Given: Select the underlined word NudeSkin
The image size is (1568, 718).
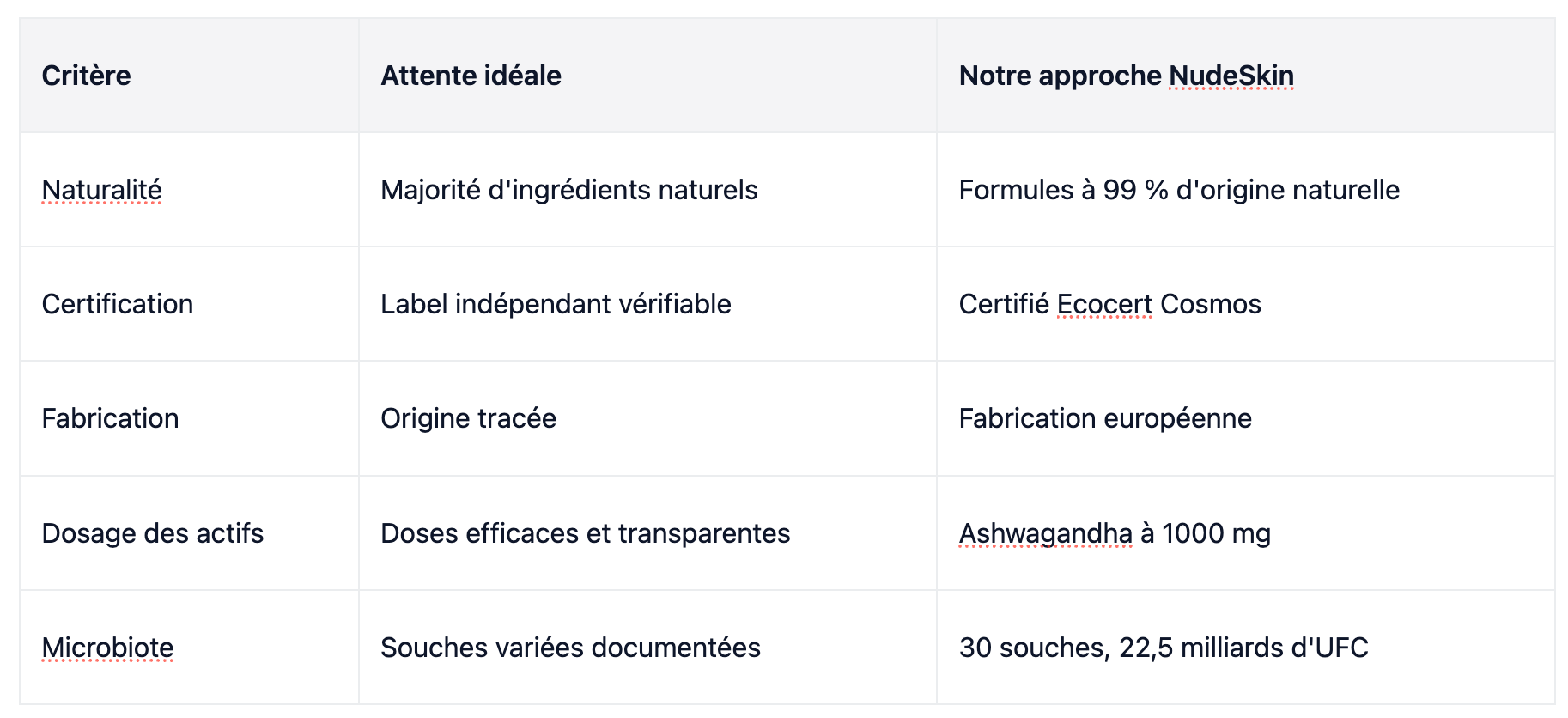Looking at the screenshot, I should [x=1231, y=76].
